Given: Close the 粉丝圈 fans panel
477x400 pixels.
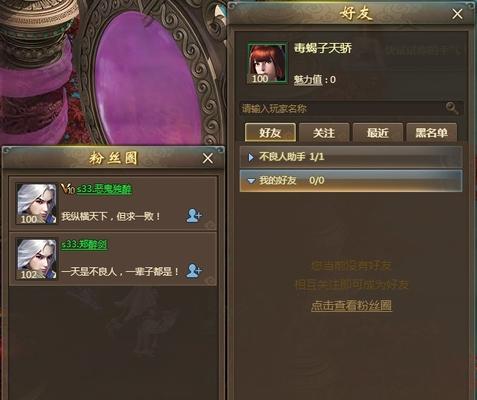Looking at the screenshot, I should pos(208,158).
